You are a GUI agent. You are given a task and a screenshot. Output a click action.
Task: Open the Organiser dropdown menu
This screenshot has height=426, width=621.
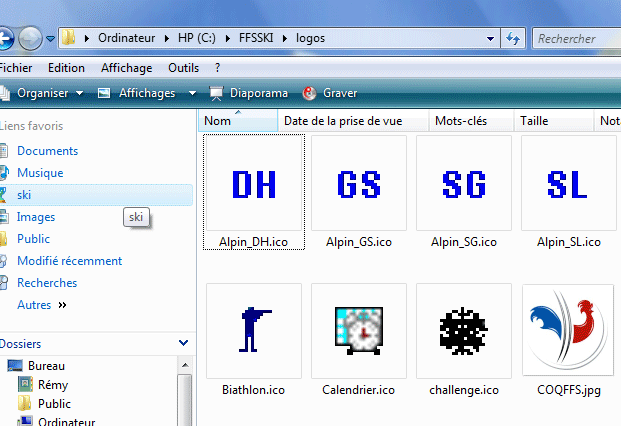pos(48,93)
